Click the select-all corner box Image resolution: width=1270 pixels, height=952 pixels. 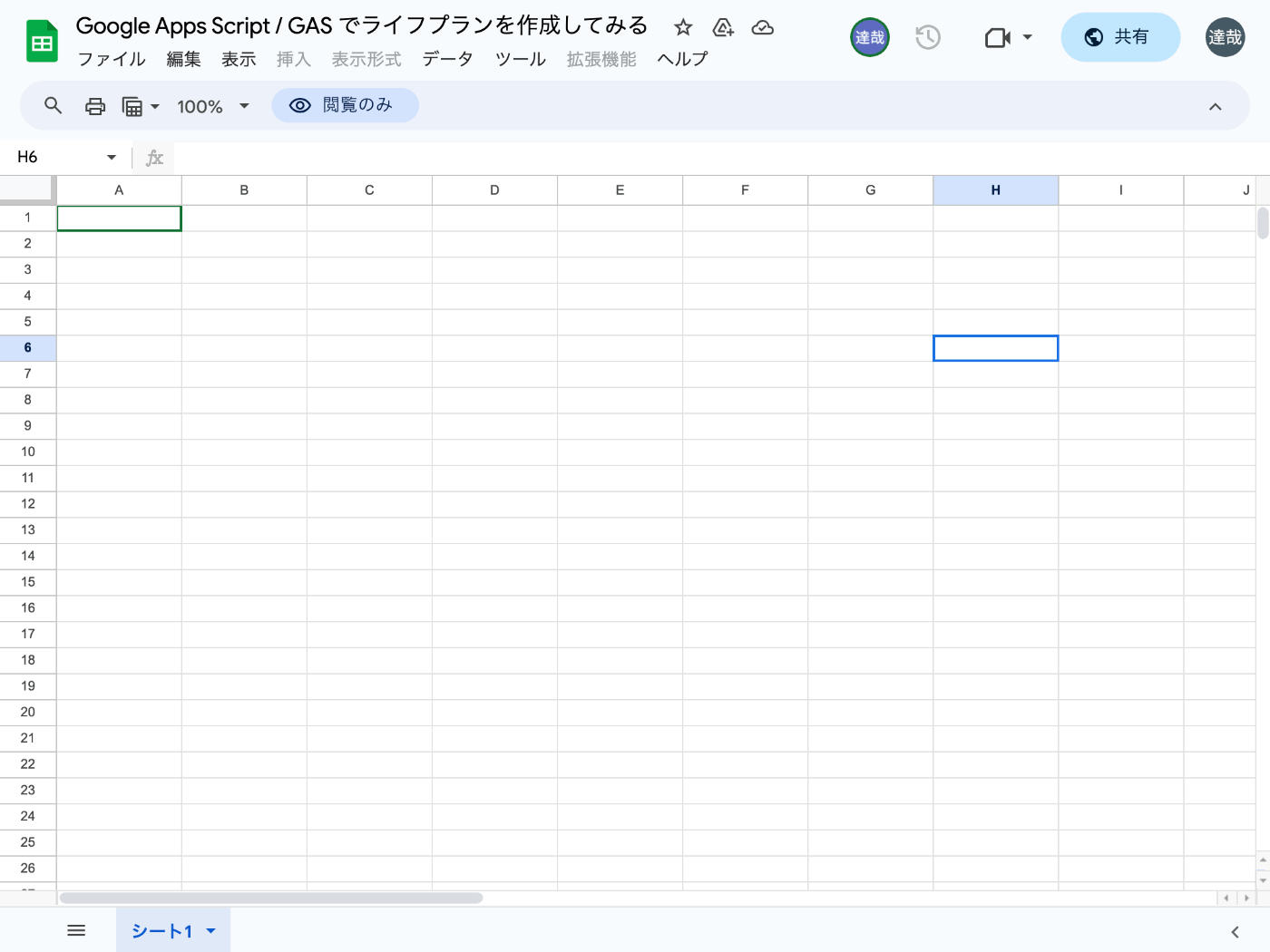27,189
